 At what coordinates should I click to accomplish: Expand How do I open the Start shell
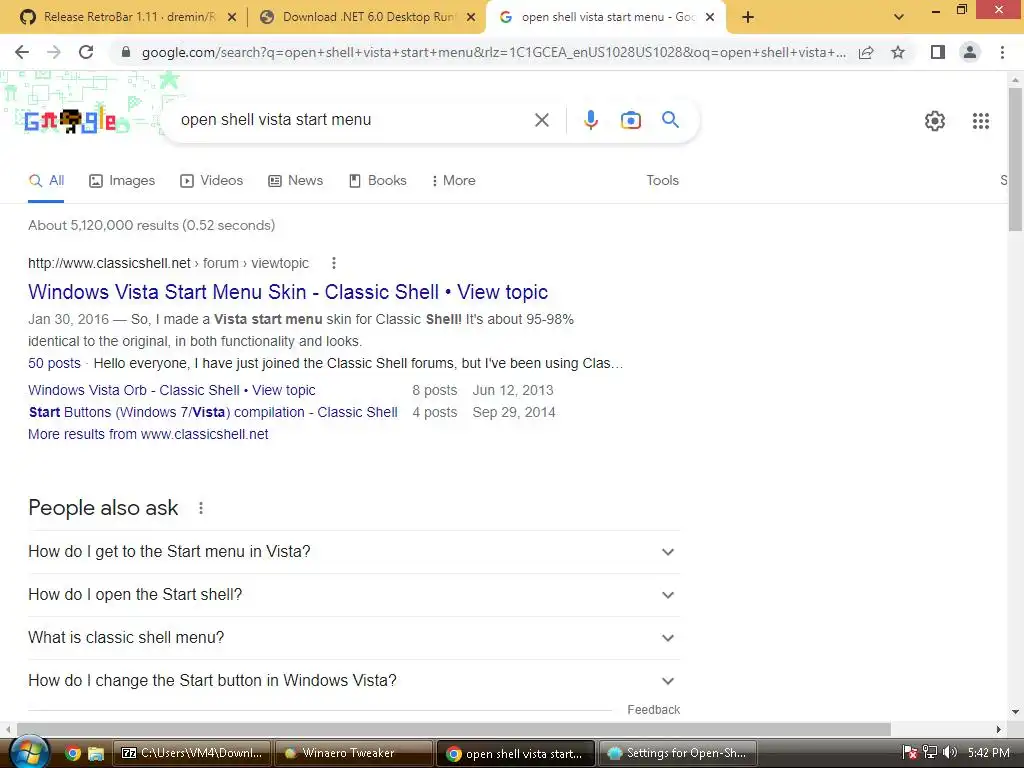pyautogui.click(x=353, y=595)
